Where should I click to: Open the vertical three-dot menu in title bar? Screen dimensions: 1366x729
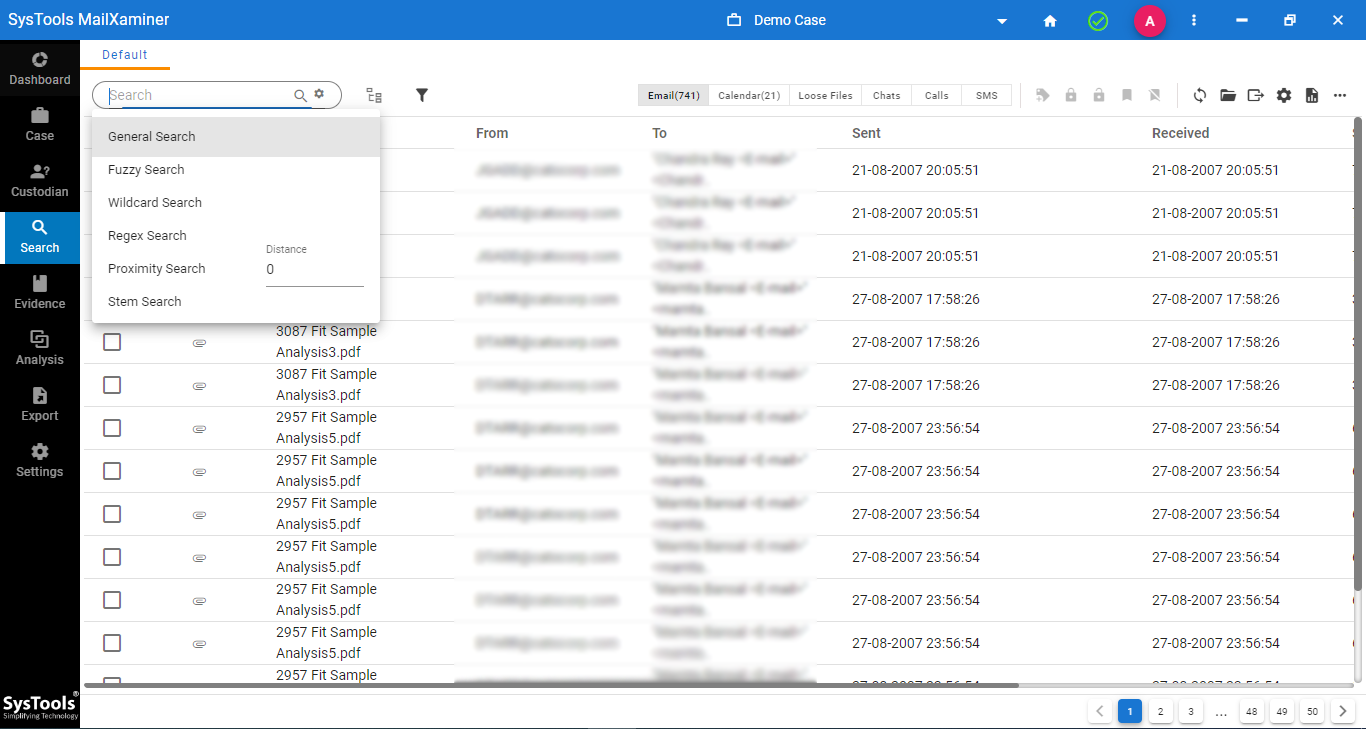coord(1194,20)
